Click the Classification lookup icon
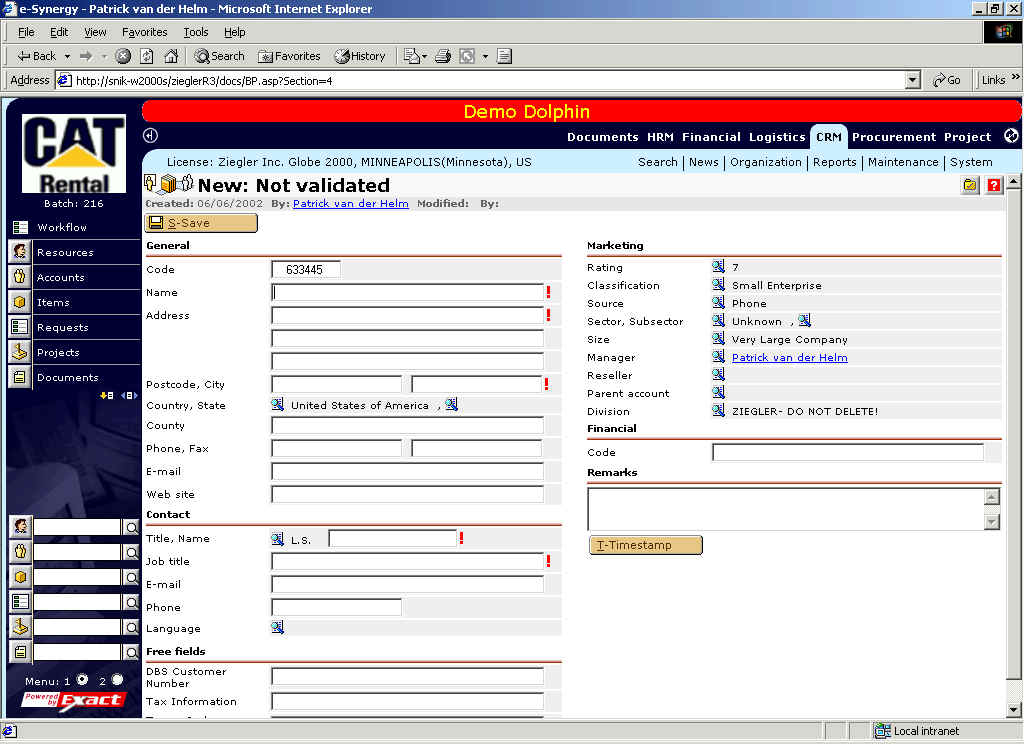 [718, 285]
